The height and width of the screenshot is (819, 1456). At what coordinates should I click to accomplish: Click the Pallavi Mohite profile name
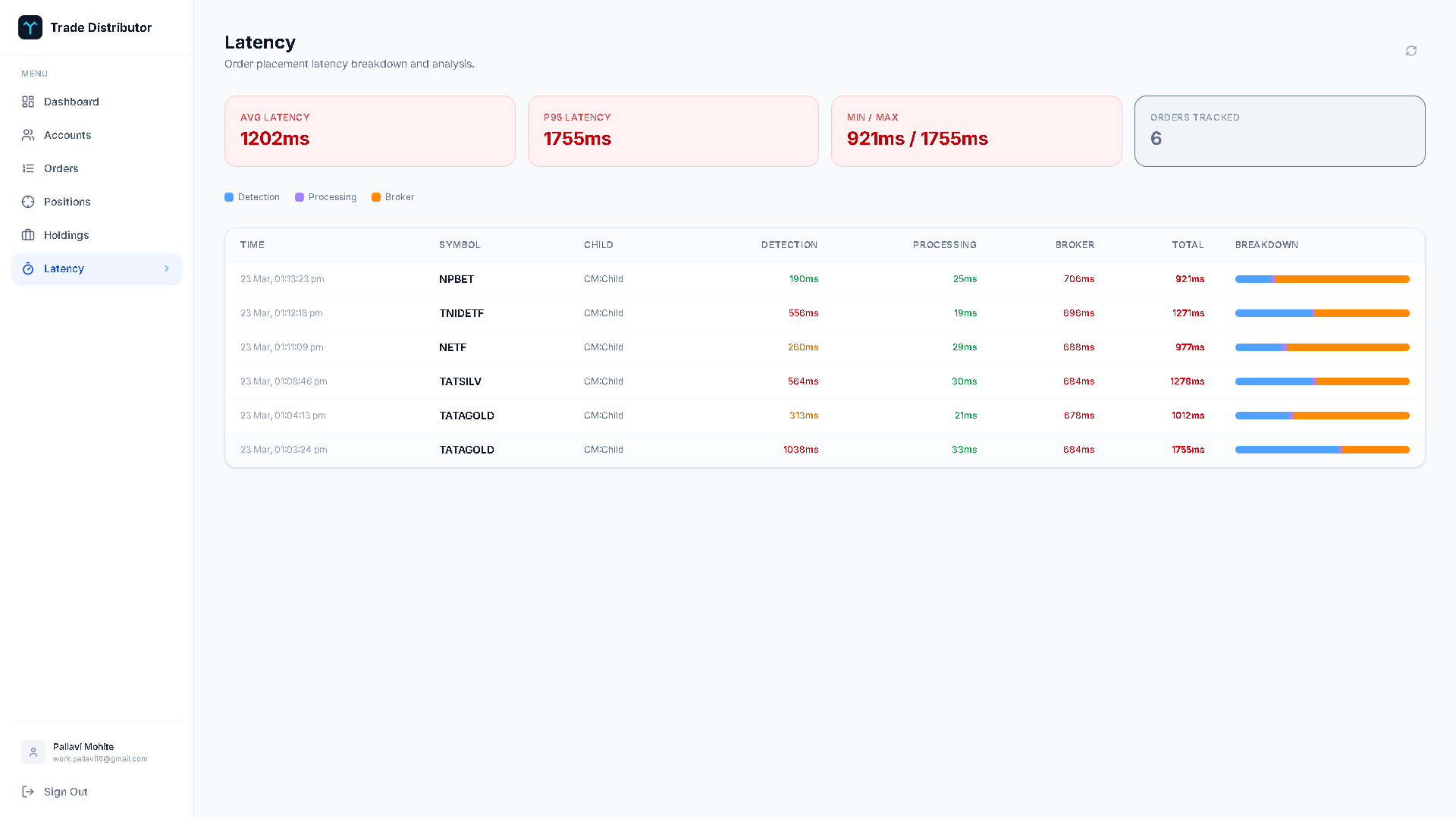pyautogui.click(x=83, y=747)
